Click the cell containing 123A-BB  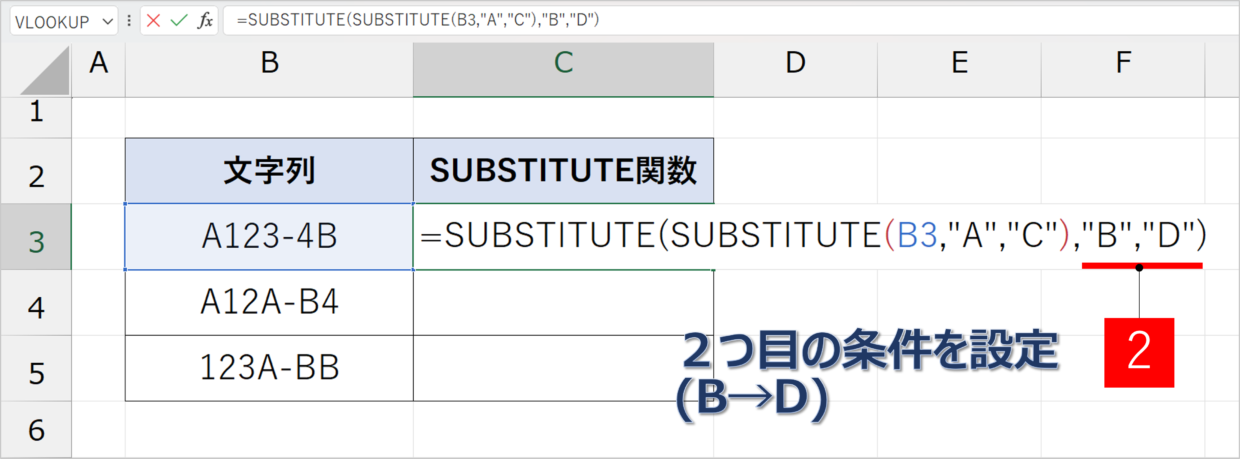tap(269, 369)
